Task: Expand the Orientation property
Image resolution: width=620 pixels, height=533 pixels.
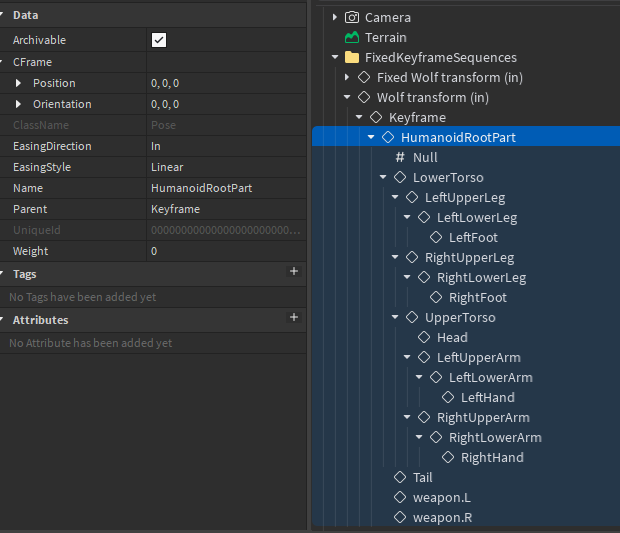Action: click(18, 104)
